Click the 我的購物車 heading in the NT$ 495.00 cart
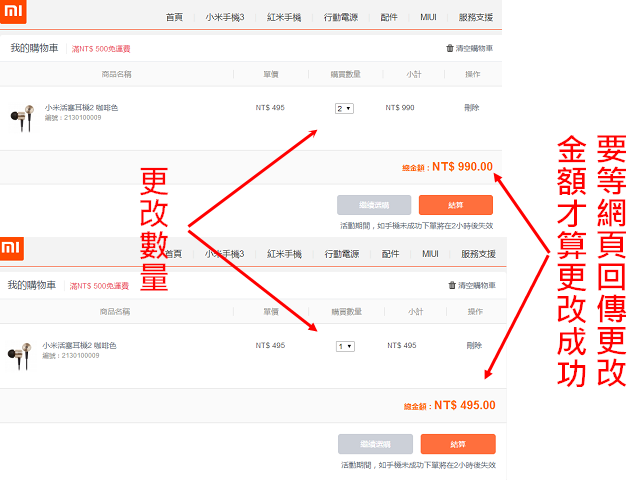Viewport: 640px width, 480px height. click(32, 285)
